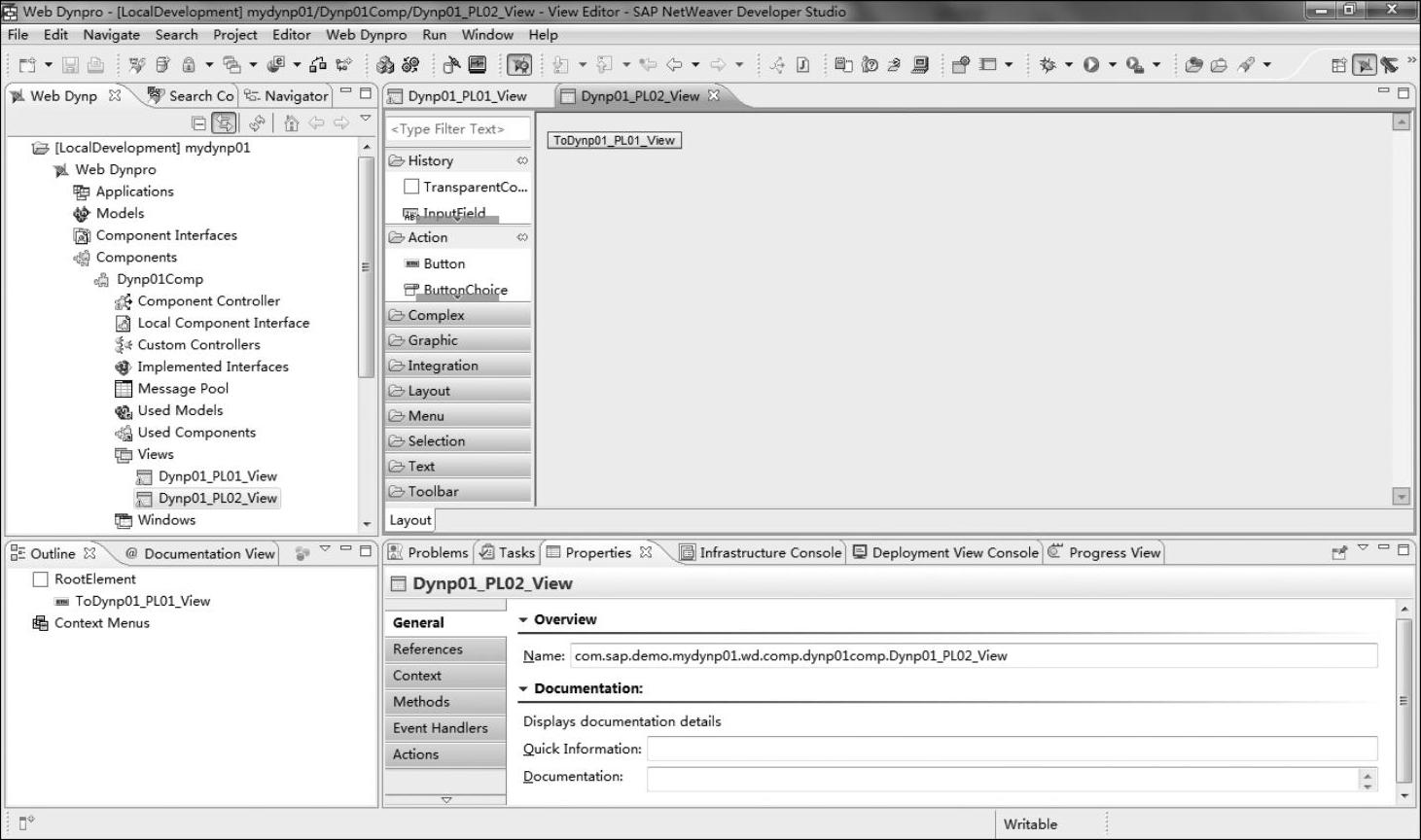1421x840 pixels.
Task: Select the Methods properties section
Action: coord(445,702)
